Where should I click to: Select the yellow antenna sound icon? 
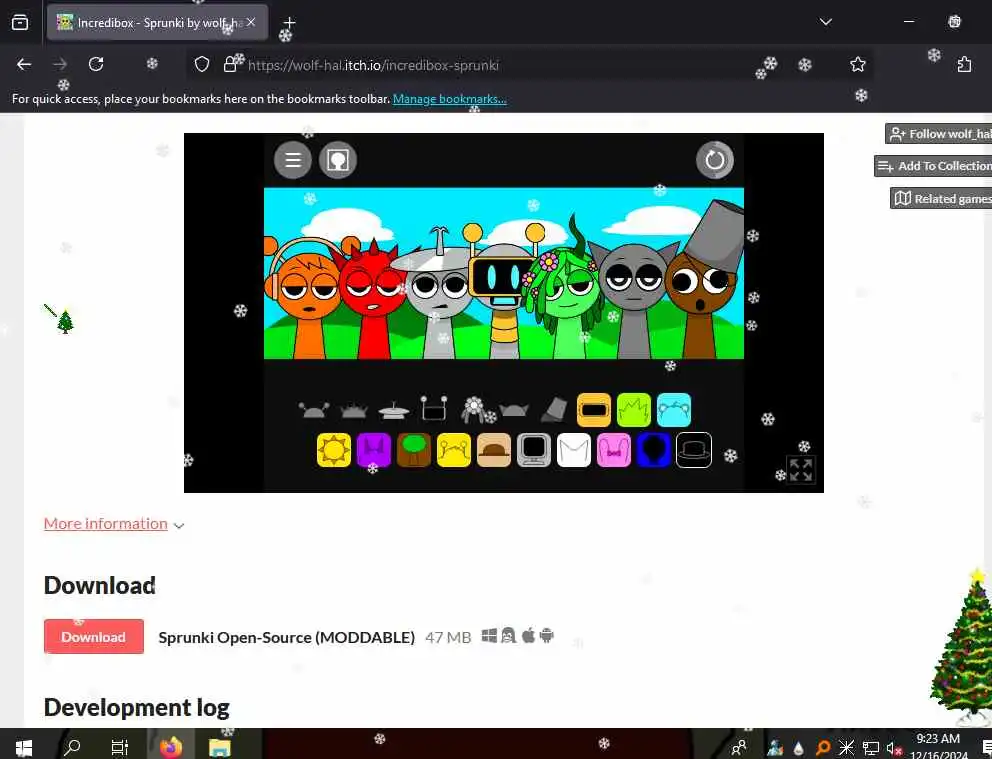coord(454,450)
